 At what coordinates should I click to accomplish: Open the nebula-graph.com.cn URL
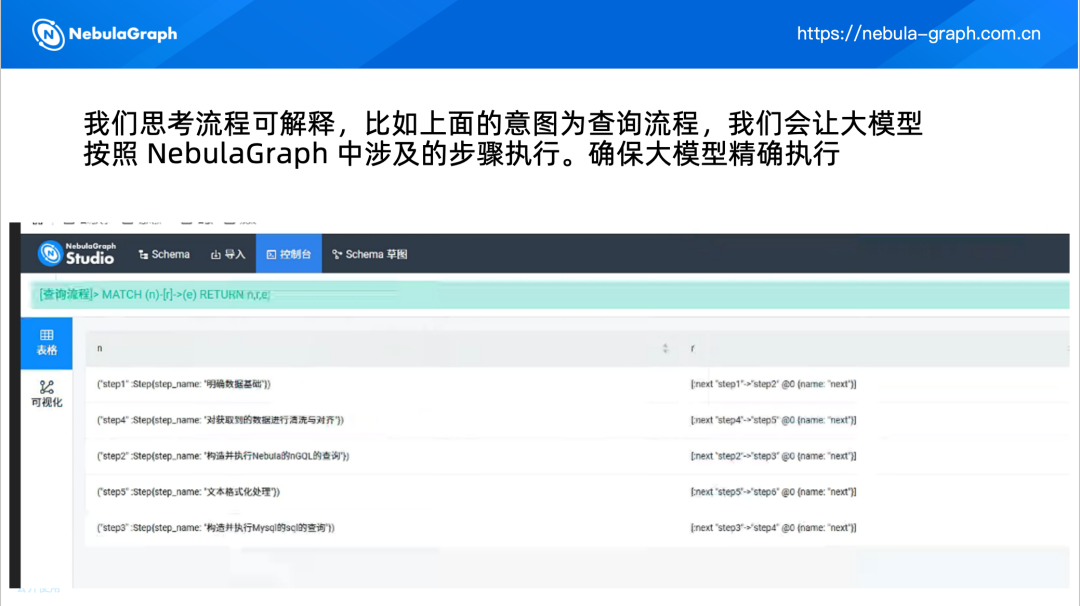click(x=919, y=34)
